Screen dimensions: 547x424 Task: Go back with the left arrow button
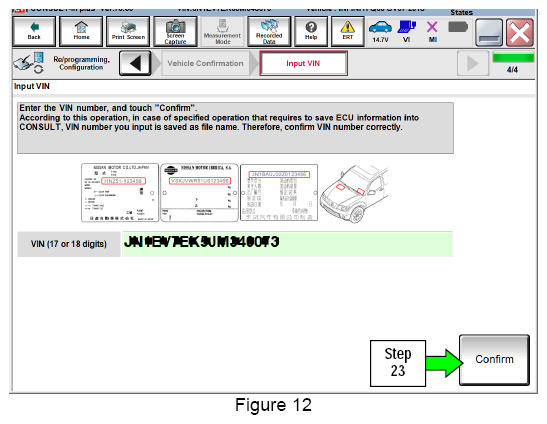click(x=135, y=63)
